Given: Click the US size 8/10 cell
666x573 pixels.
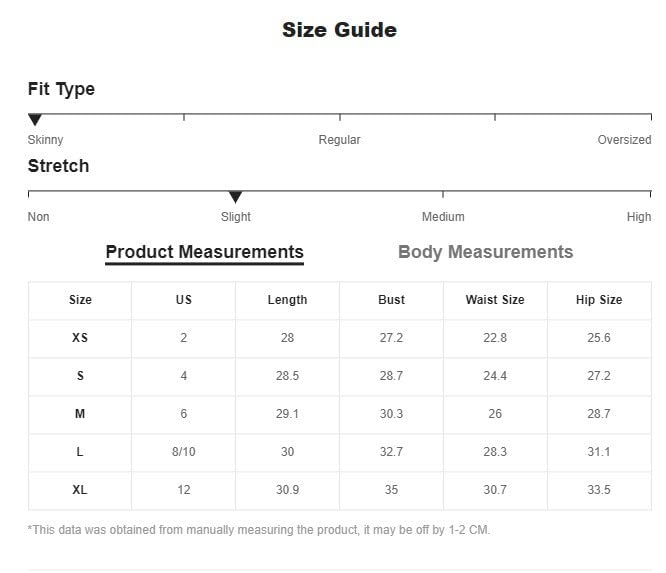Looking at the screenshot, I should [183, 452].
